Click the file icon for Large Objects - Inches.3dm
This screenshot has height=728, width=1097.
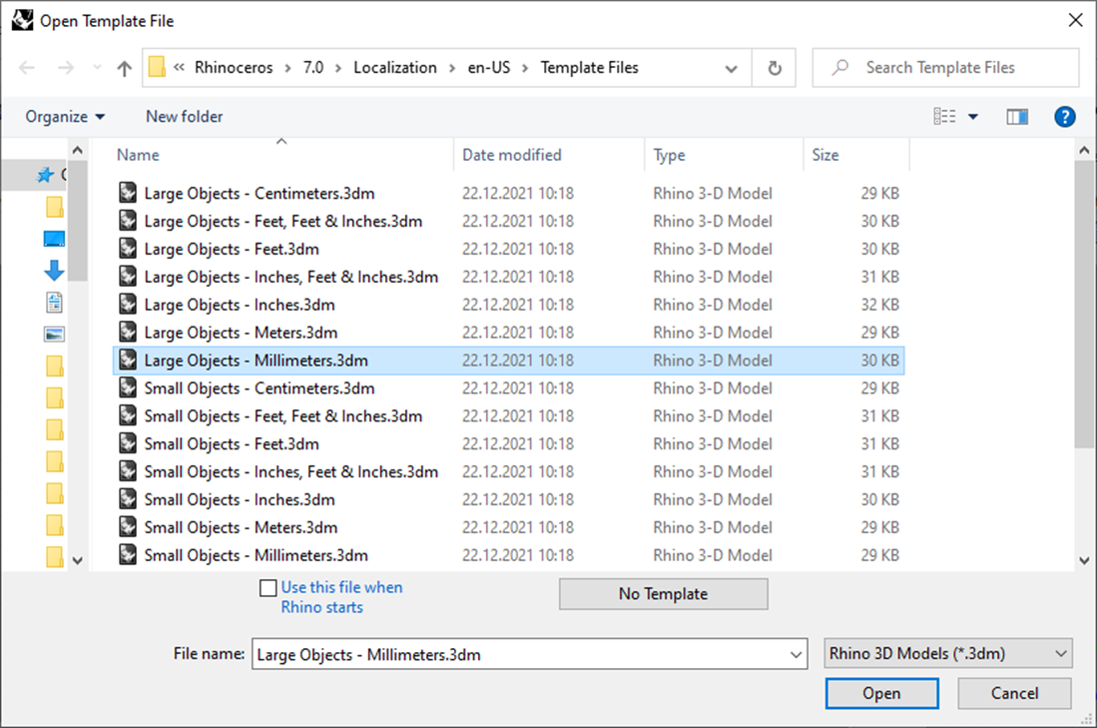pyautogui.click(x=127, y=304)
